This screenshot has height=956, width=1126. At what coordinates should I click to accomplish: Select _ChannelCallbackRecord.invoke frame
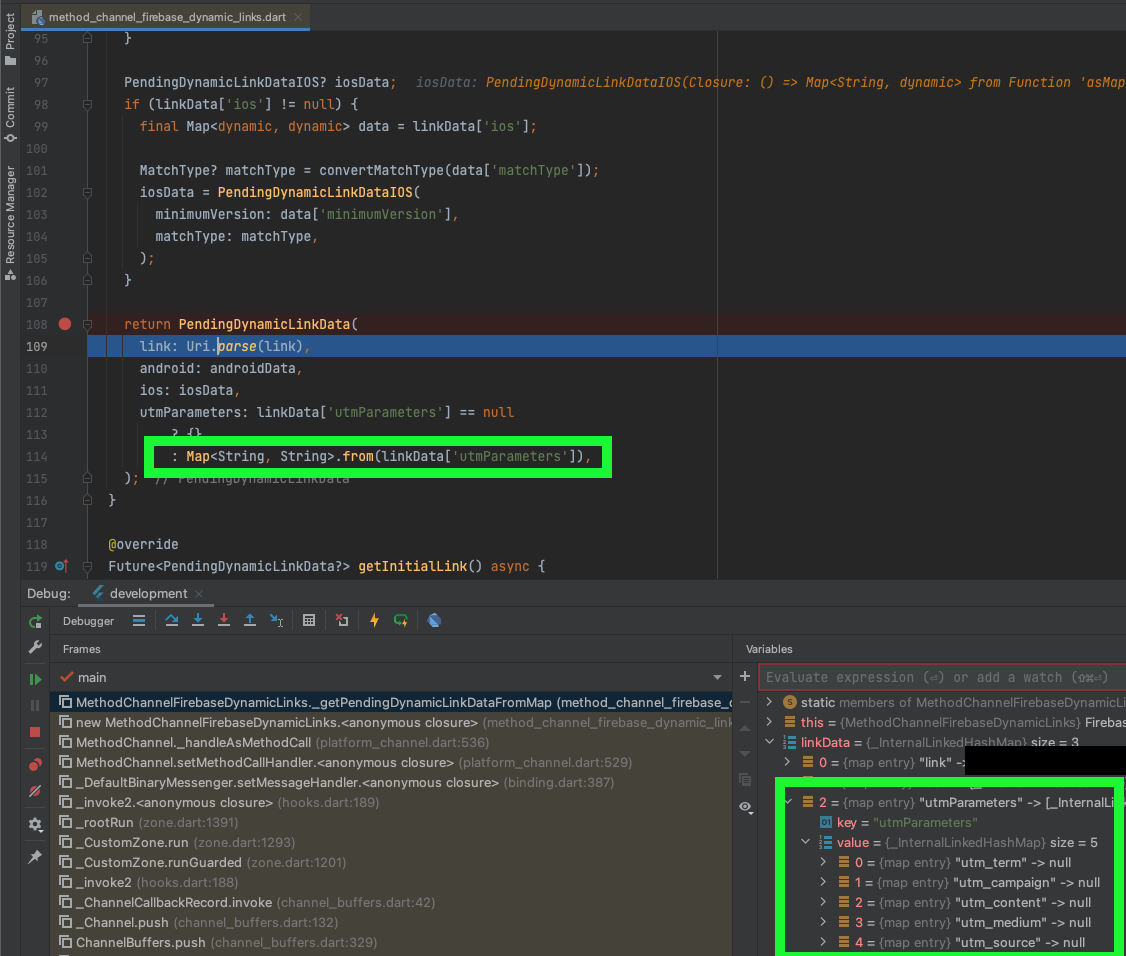392,903
